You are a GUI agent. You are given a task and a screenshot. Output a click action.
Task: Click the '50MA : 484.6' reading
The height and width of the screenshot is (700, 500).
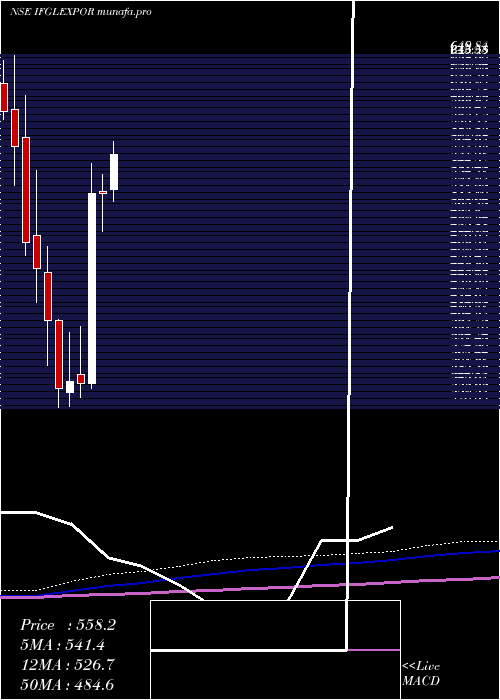click(x=68, y=684)
